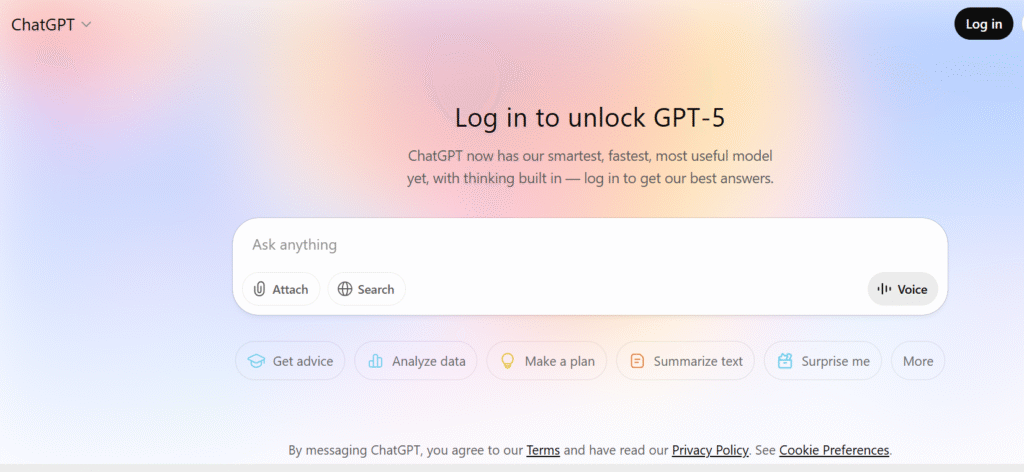Expand the ChatGPT model dropdown chevron

pyautogui.click(x=86, y=24)
